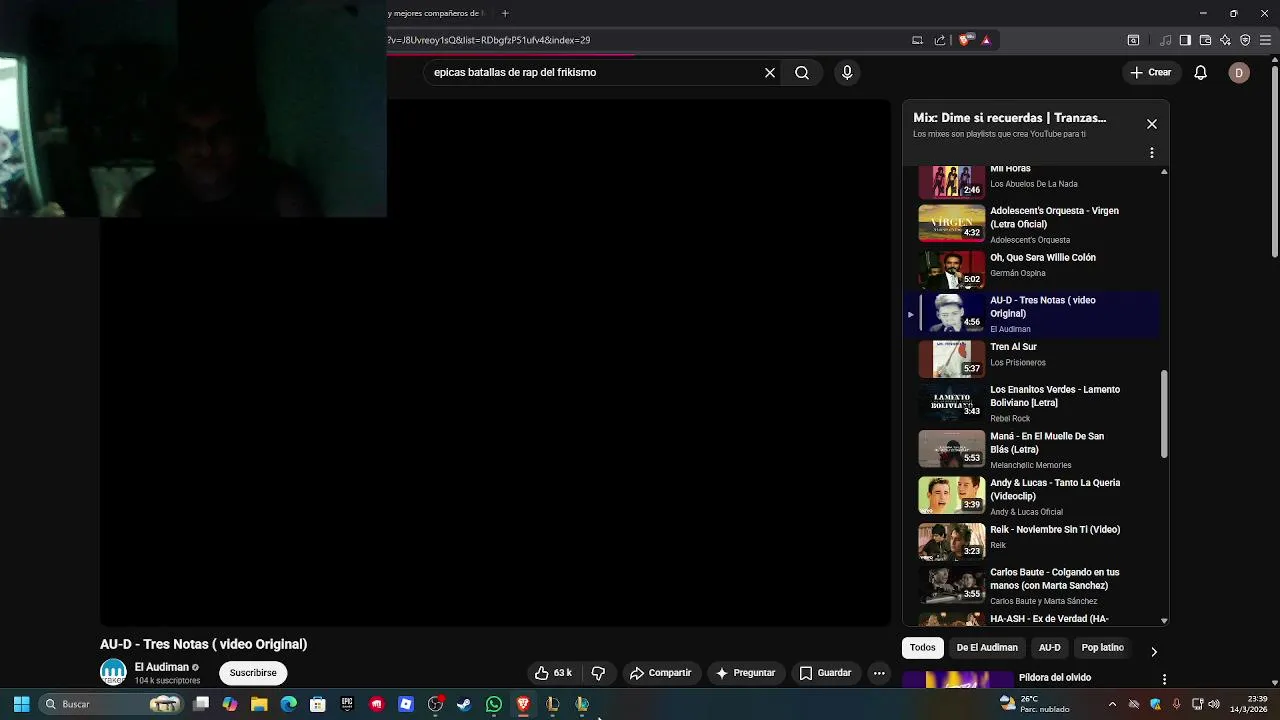Select Oh, Que Sera Willie Colón playlist entry
Image resolution: width=1280 pixels, height=720 pixels.
[1030, 269]
